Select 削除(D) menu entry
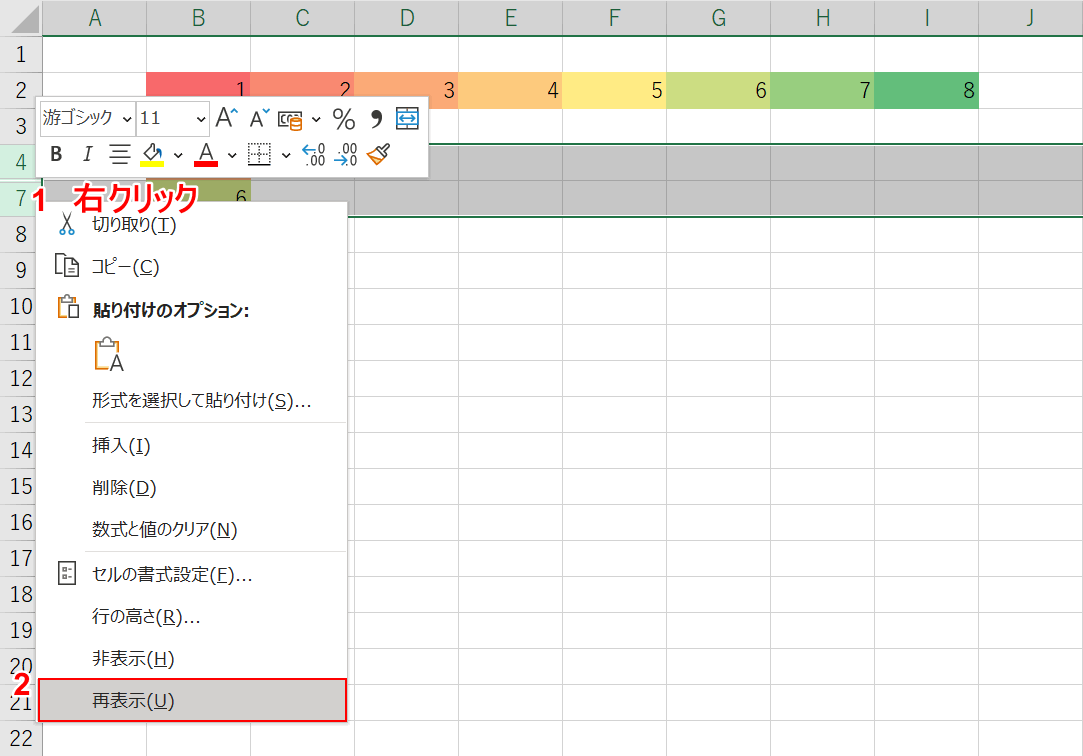The width and height of the screenshot is (1083, 756). [x=192, y=487]
